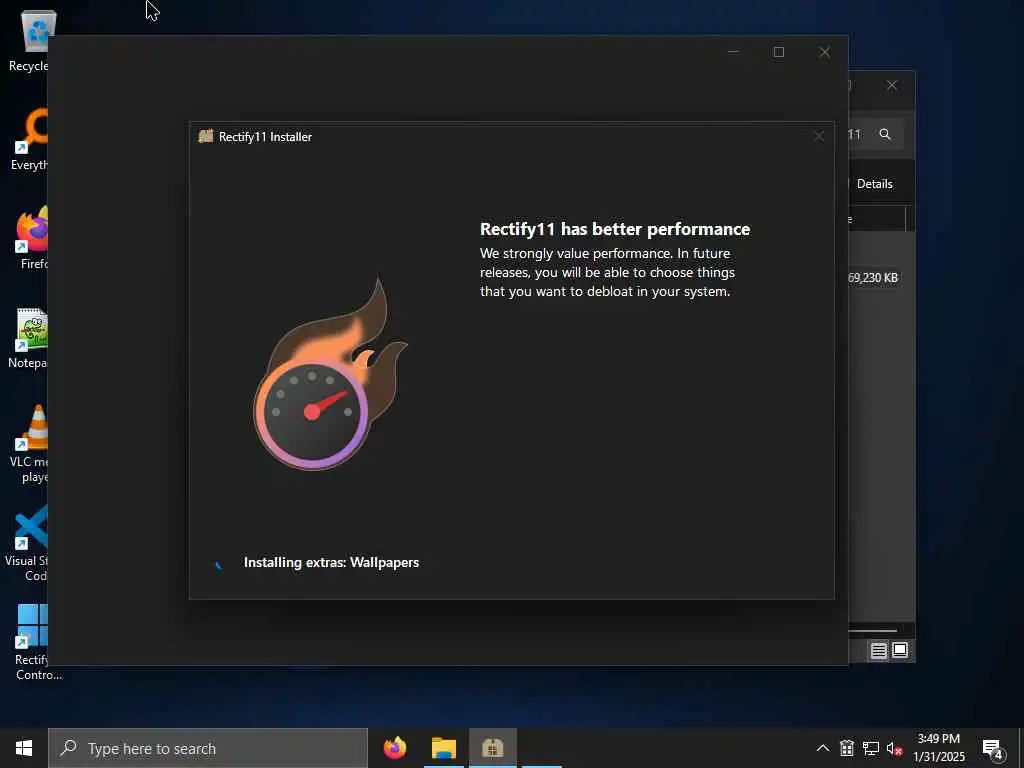Screen dimensions: 1024x768
Task: Click the magnifier inside taskbar search box
Action: tap(69, 748)
